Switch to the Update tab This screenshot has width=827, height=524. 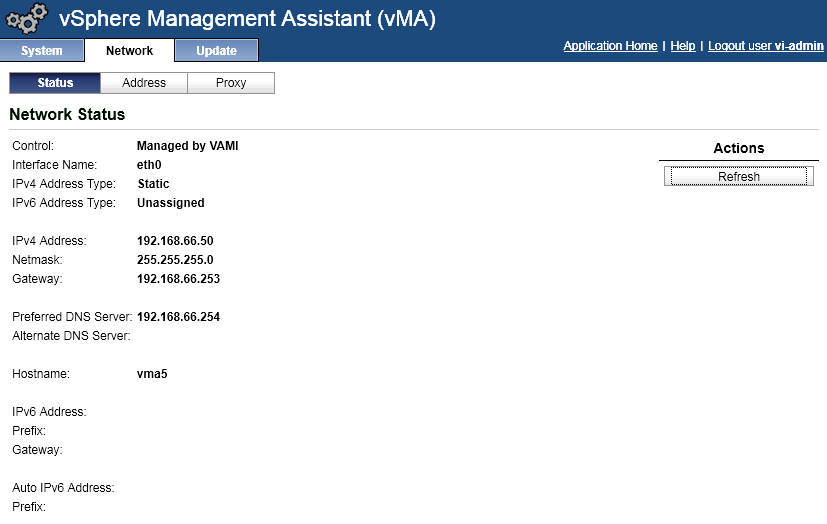point(216,51)
